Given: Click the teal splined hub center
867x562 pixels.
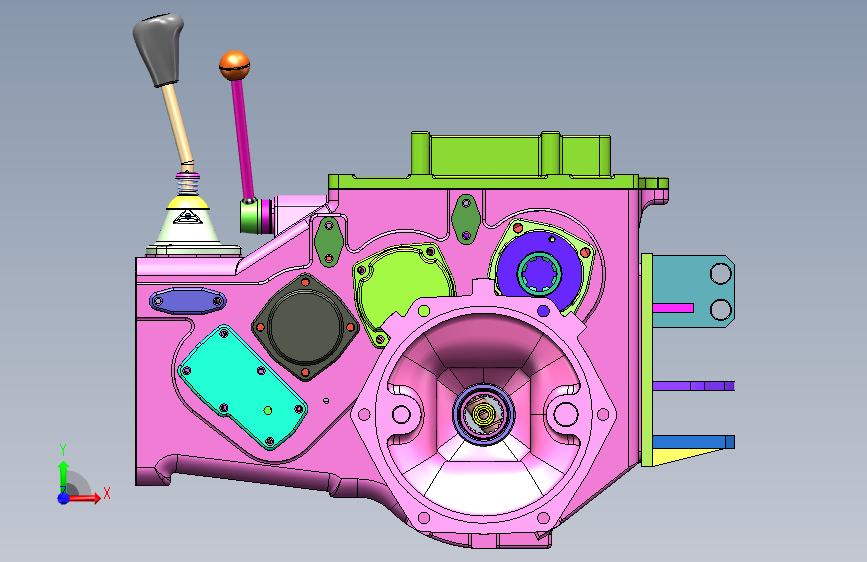Looking at the screenshot, I should click(539, 272).
